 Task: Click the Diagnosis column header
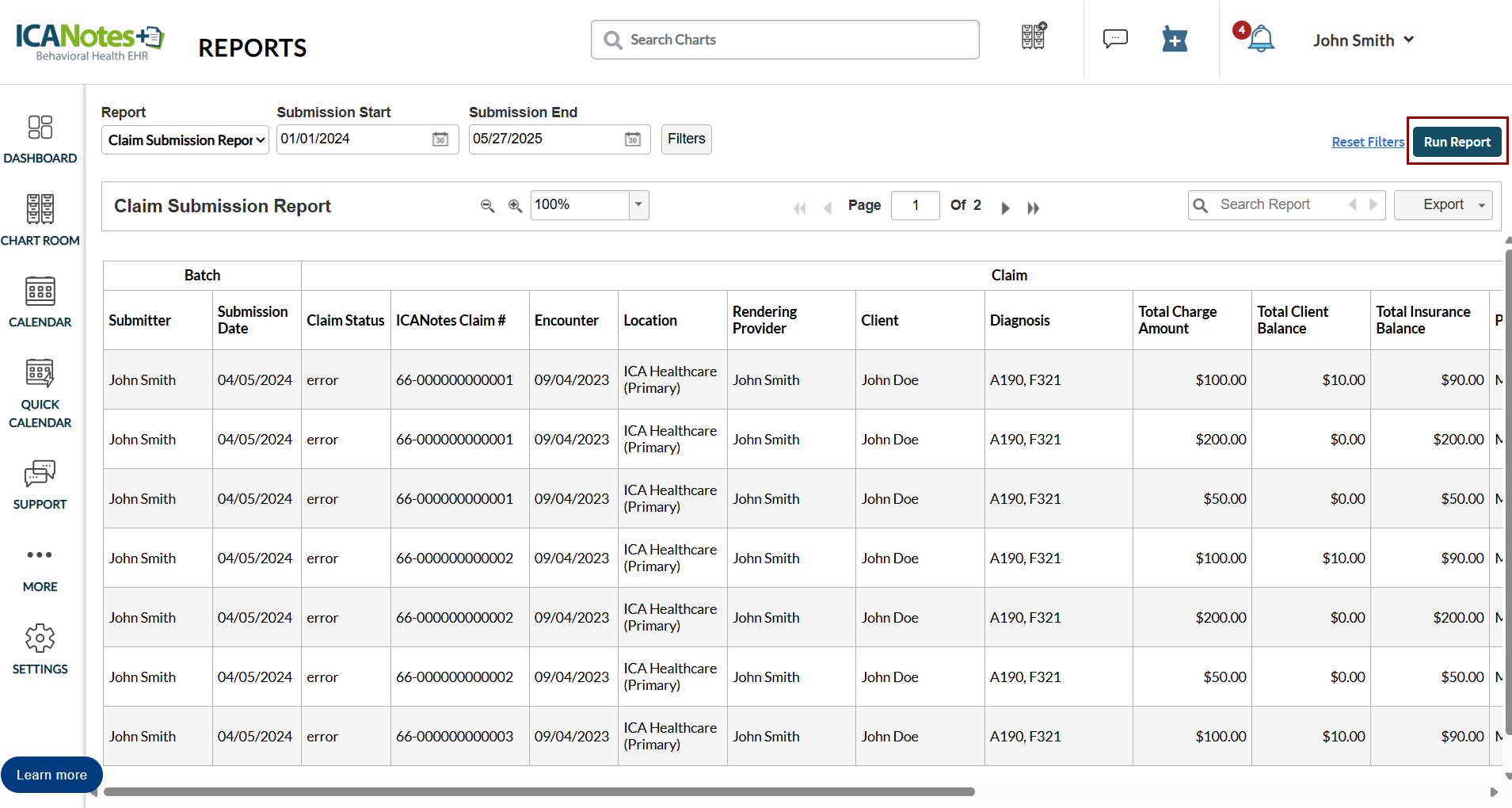tap(1059, 320)
